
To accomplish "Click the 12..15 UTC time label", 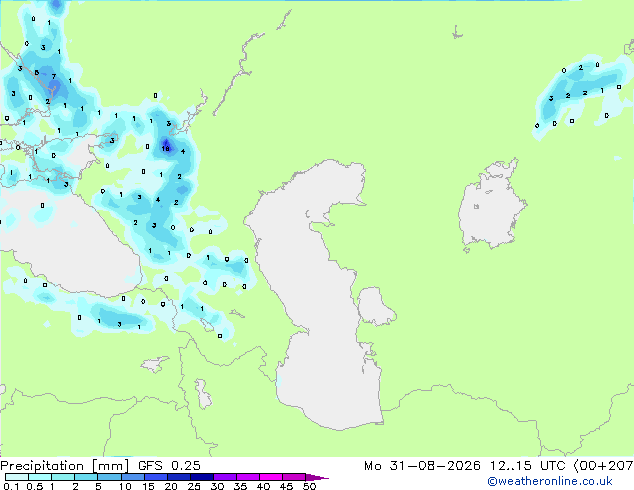I will [x=527, y=466].
